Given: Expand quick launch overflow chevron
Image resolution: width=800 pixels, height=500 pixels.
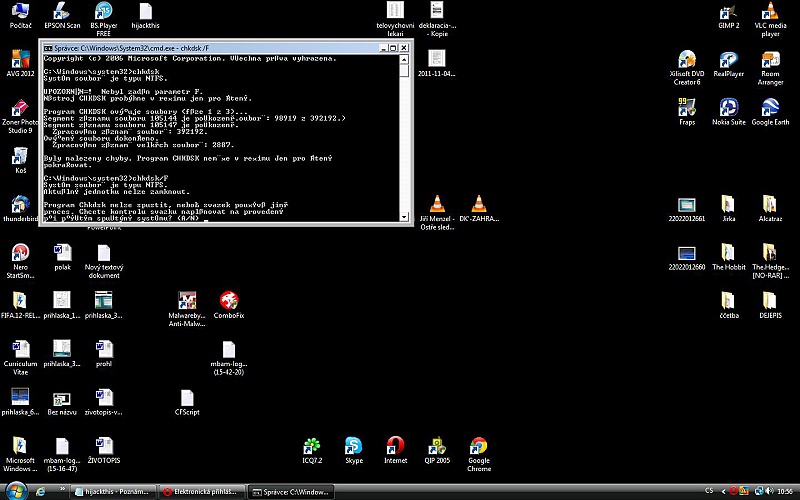Looking at the screenshot, I should (x=63, y=488).
